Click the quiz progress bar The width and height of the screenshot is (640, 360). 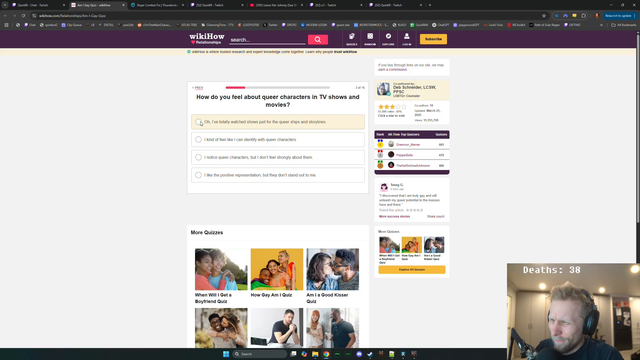coord(278,87)
